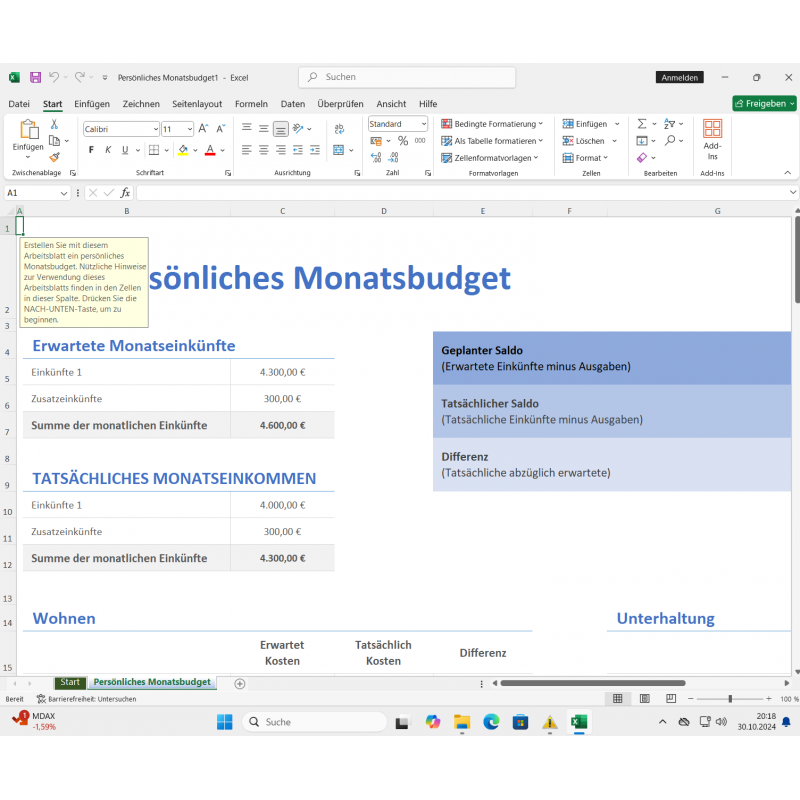The image size is (800, 800).
Task: Toggle italic formatting
Action: click(108, 150)
